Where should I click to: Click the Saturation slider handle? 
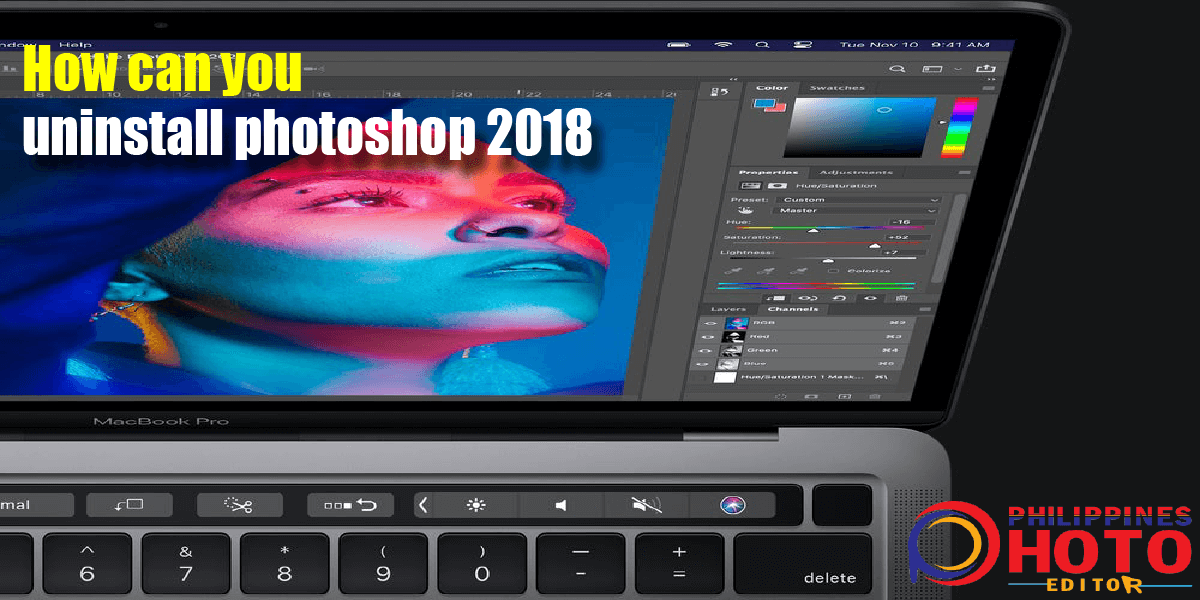pos(874,245)
